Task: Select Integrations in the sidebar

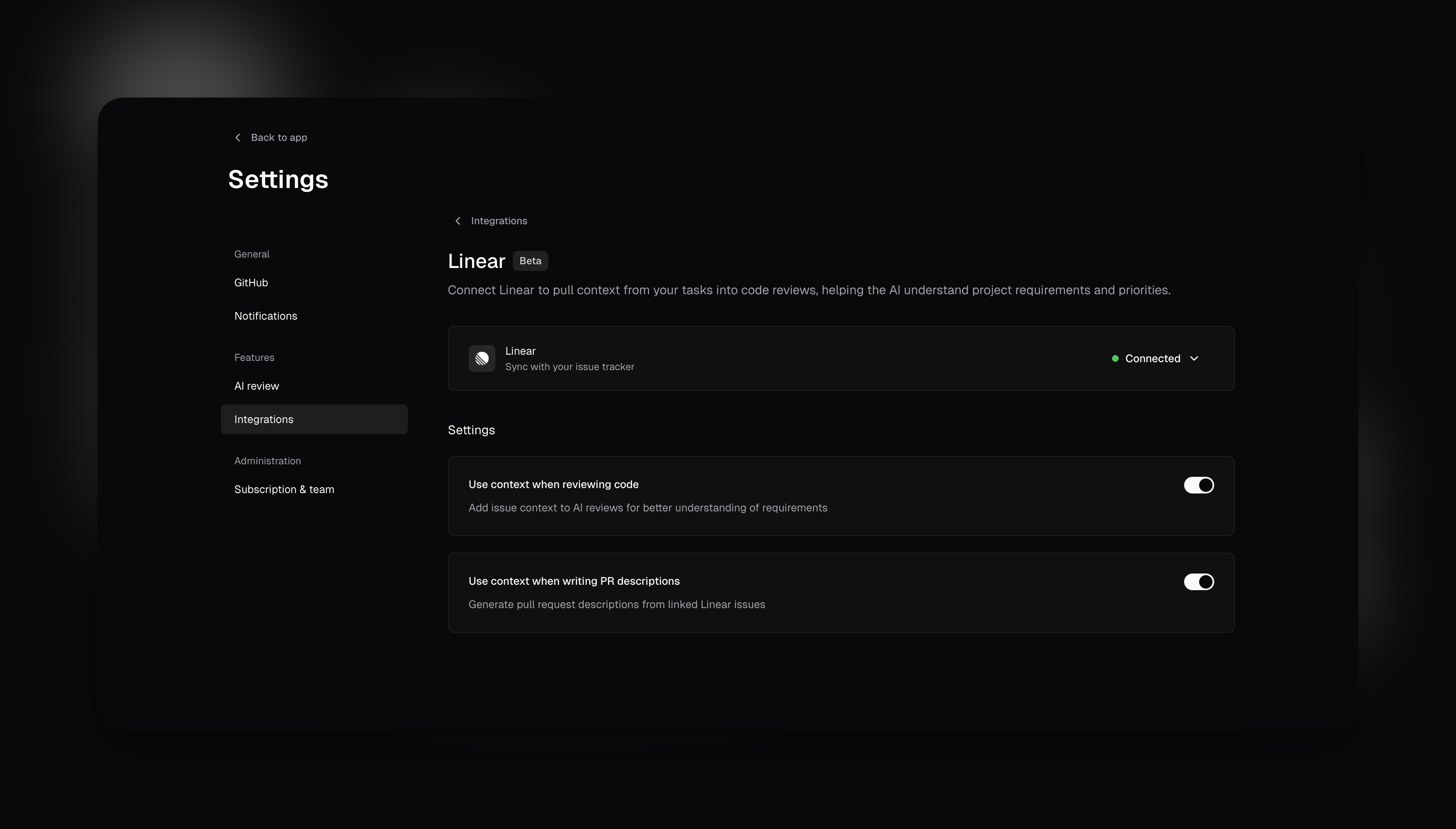Action: point(264,419)
